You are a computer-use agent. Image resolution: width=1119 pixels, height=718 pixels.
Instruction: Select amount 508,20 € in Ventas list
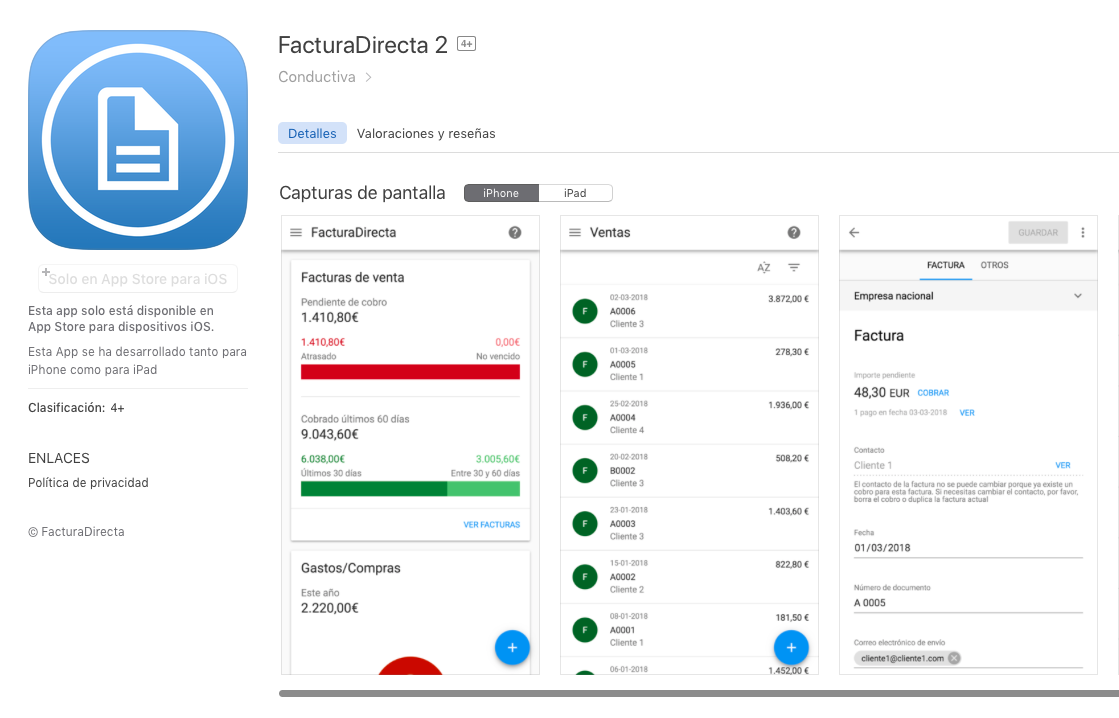click(x=792, y=458)
